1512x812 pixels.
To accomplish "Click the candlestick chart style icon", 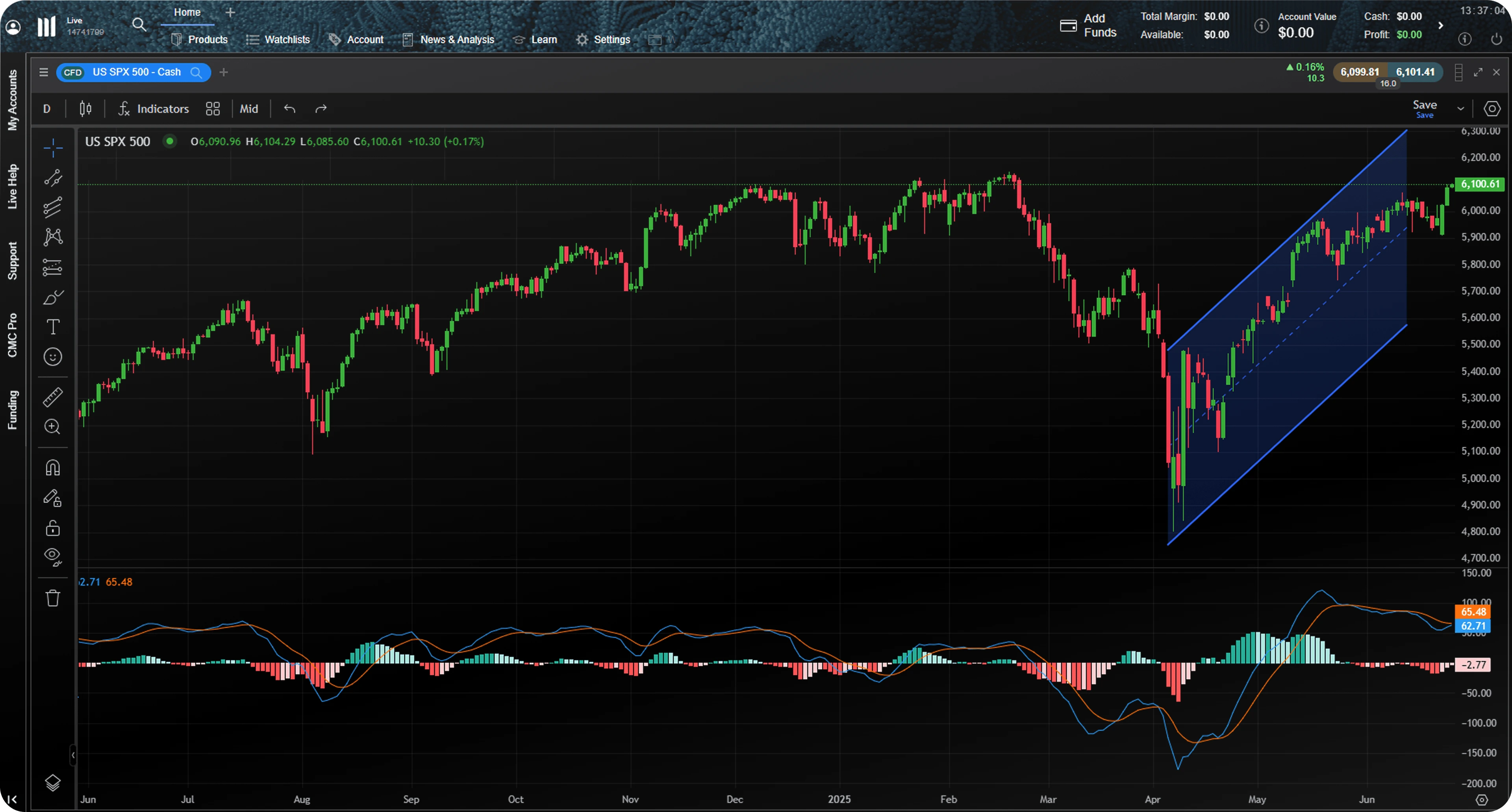I will (86, 109).
